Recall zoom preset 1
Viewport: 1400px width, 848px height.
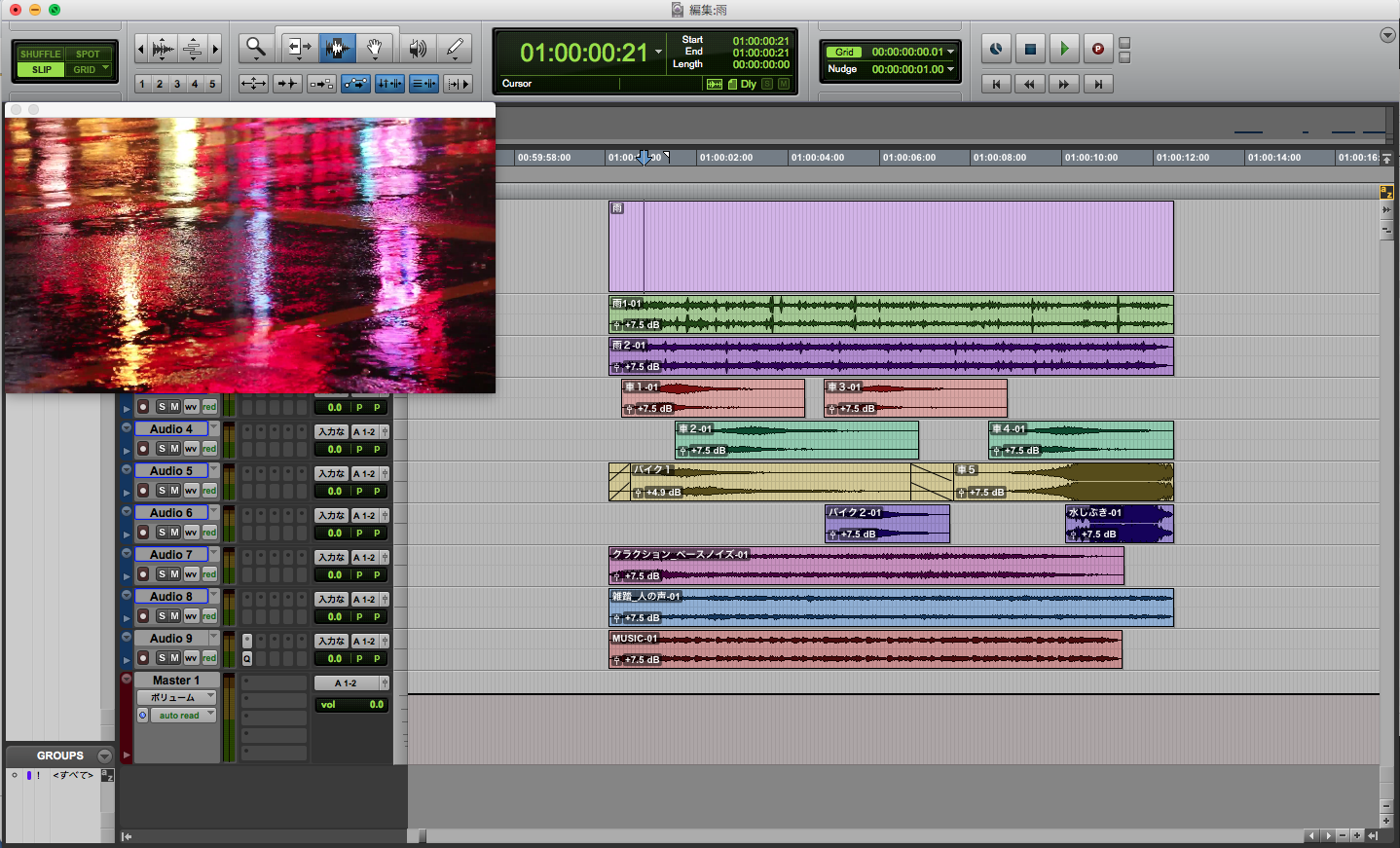pyautogui.click(x=142, y=84)
